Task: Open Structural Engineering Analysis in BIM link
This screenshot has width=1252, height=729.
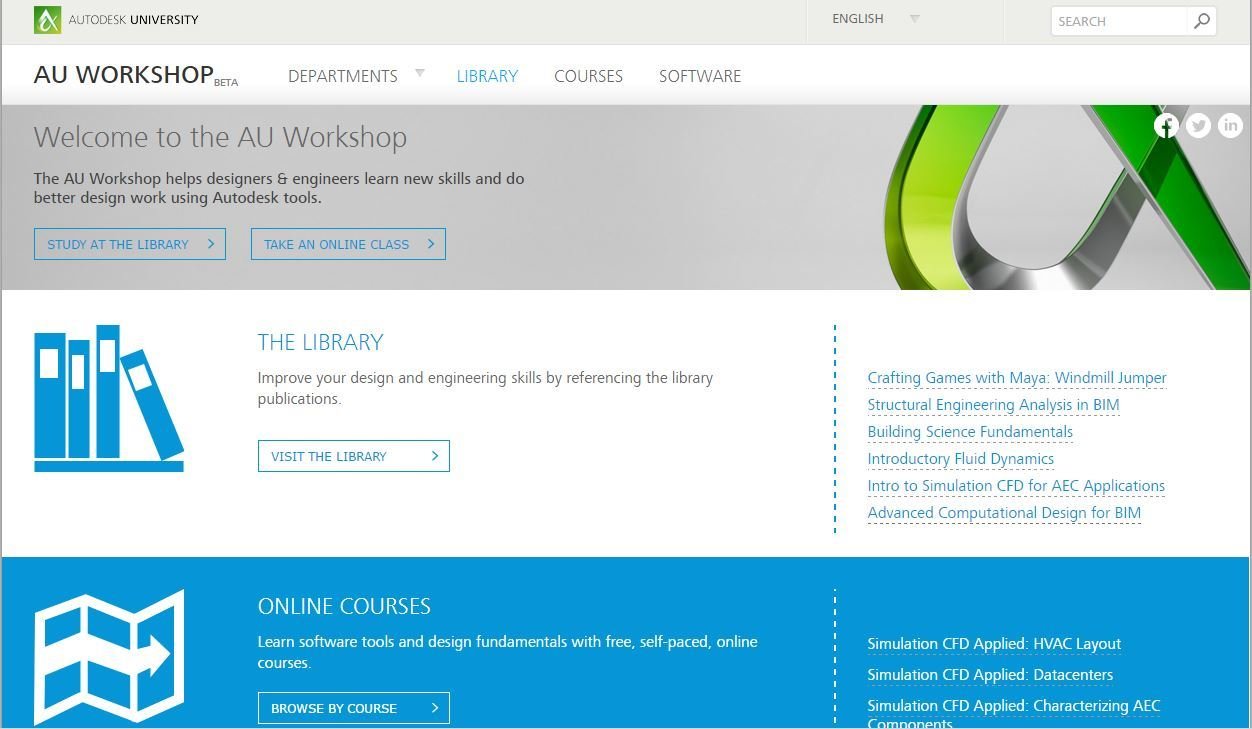Action: point(993,405)
